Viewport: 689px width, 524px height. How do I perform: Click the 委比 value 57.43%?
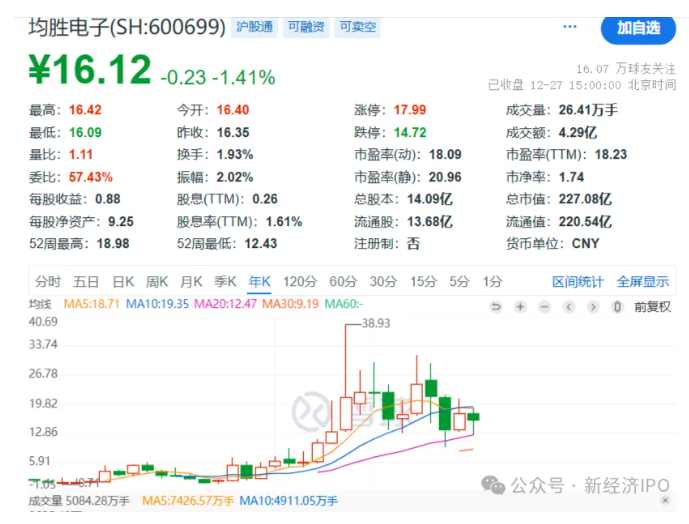[x=91, y=177]
